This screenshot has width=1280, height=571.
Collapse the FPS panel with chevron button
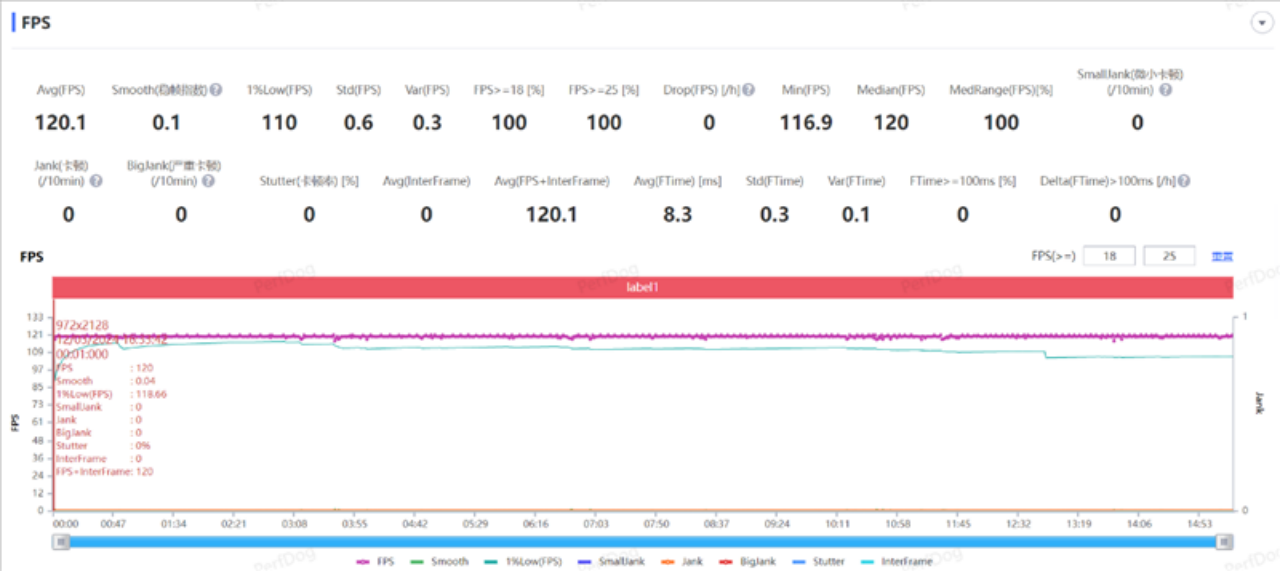[x=1260, y=24]
